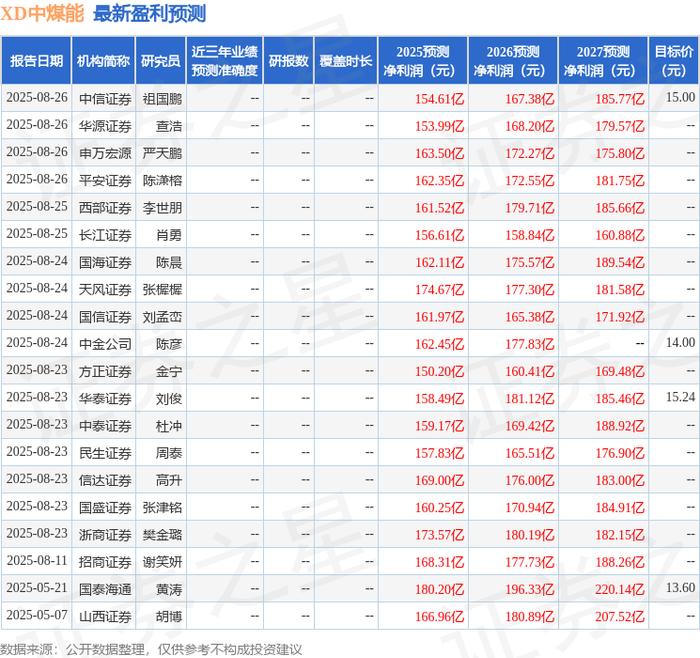The width and height of the screenshot is (700, 658).
Task: Click target price 13.60
Action: coord(680,587)
